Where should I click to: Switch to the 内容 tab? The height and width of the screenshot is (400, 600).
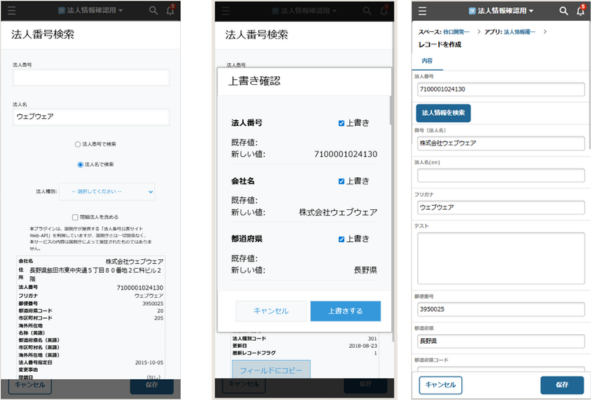(x=428, y=61)
